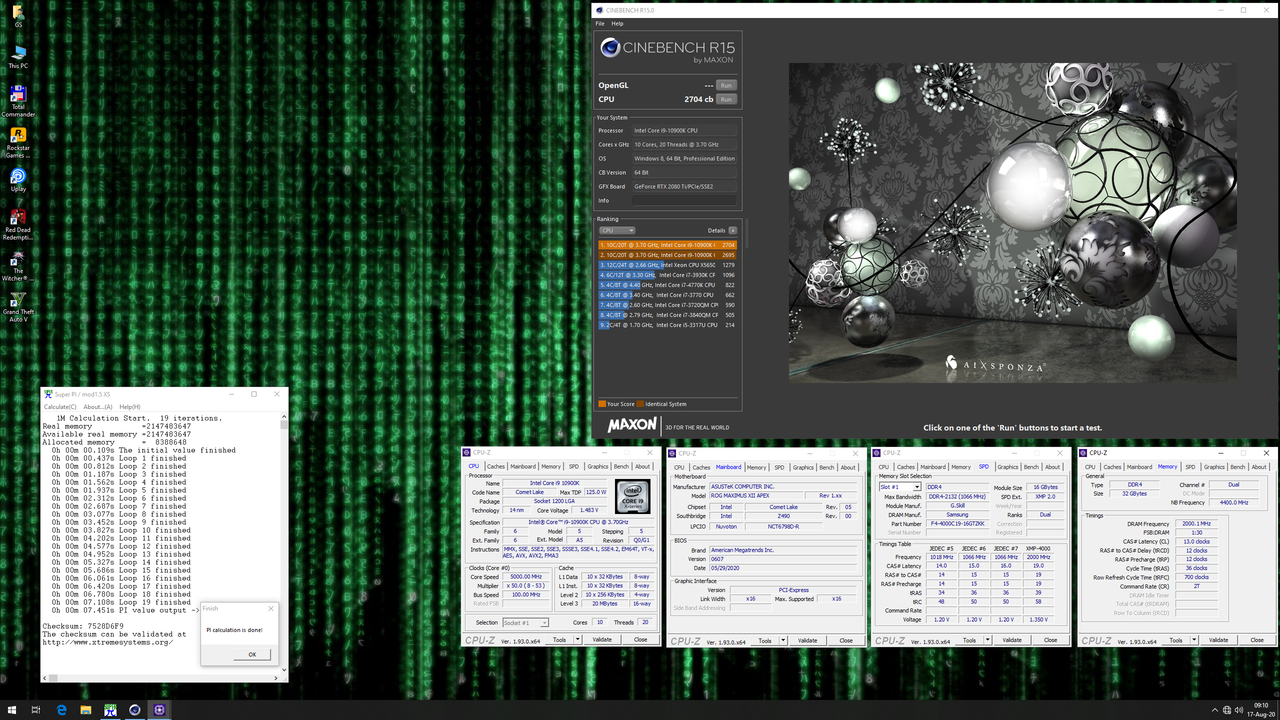Open the Help menu in Cinebench
Image resolution: width=1280 pixels, height=720 pixels.
tap(617, 23)
